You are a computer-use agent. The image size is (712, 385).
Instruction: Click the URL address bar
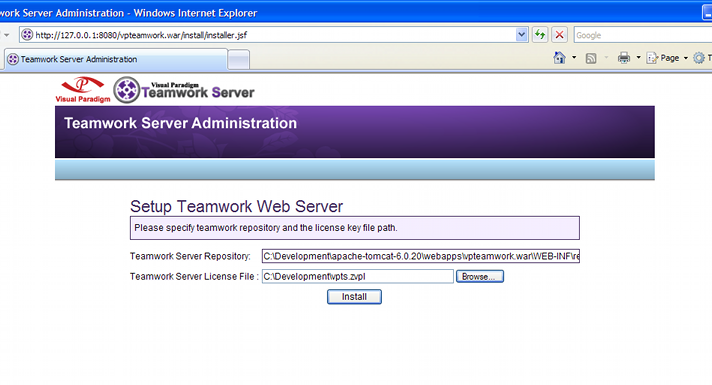(272, 35)
